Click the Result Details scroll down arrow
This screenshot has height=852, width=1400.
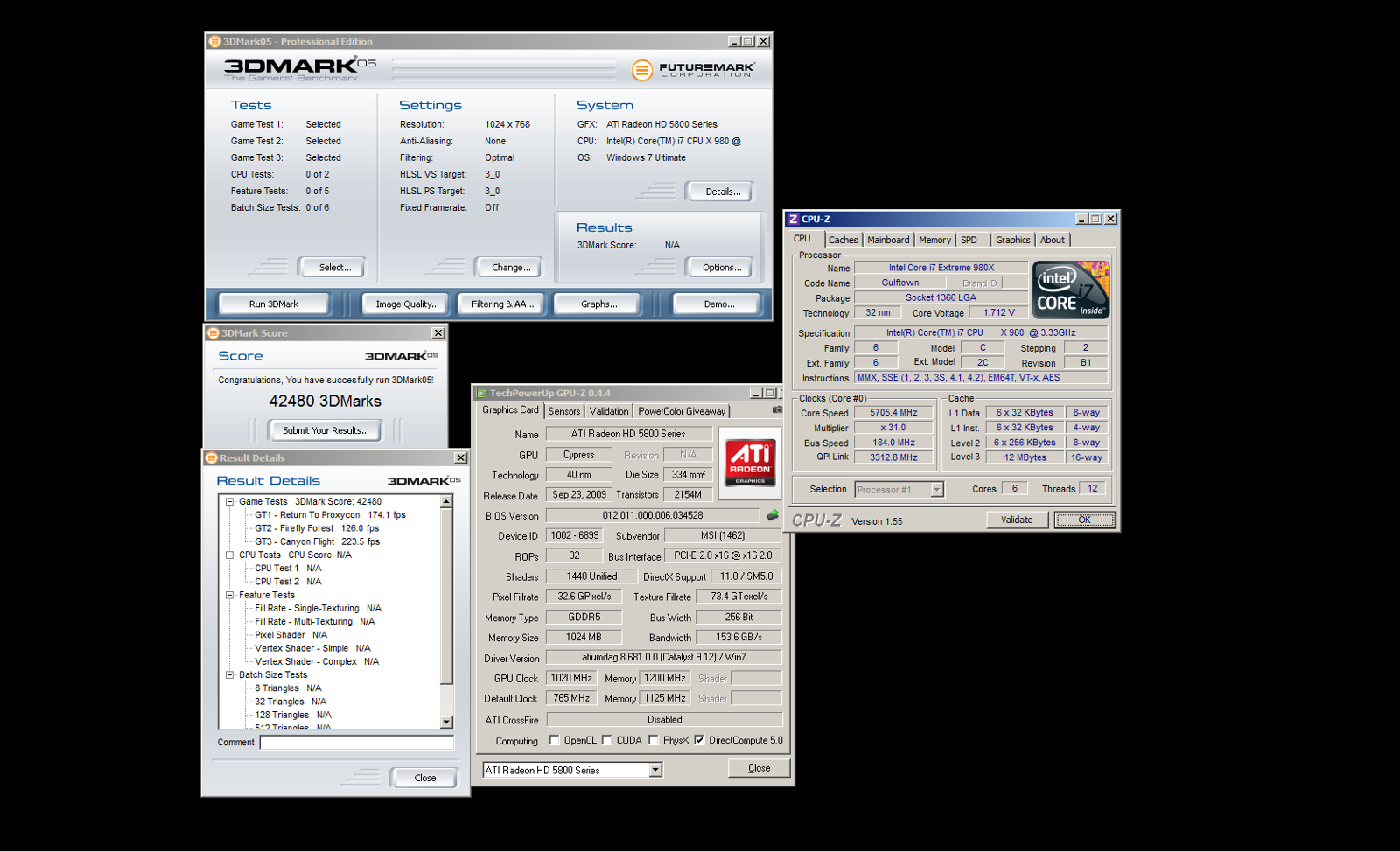446,722
